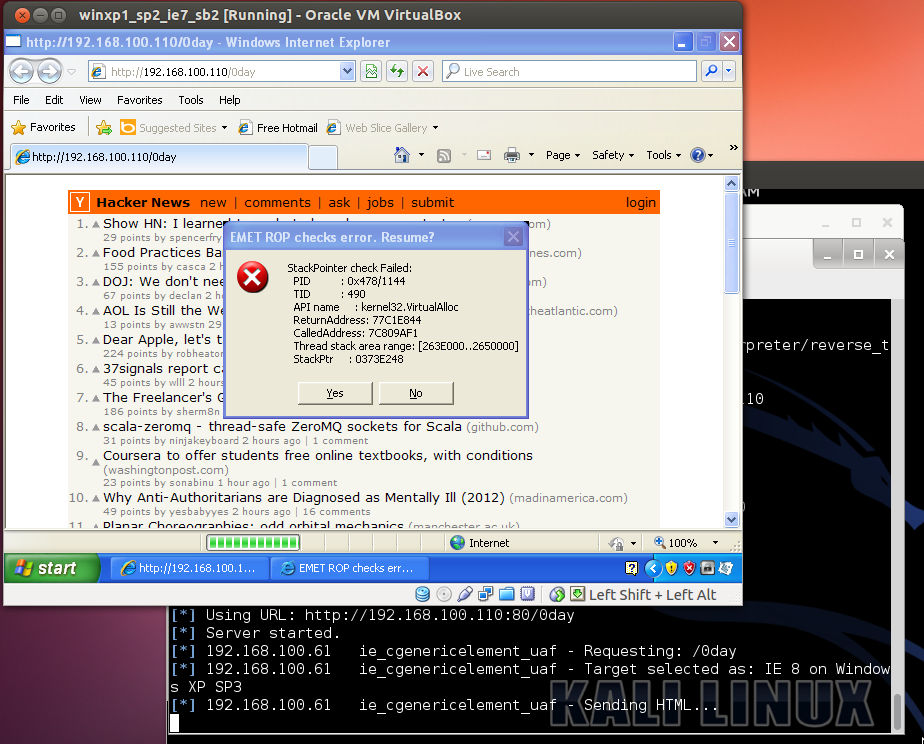The width and height of the screenshot is (924, 744).
Task: Open the Safety dropdown in the command bar
Action: click(x=613, y=155)
